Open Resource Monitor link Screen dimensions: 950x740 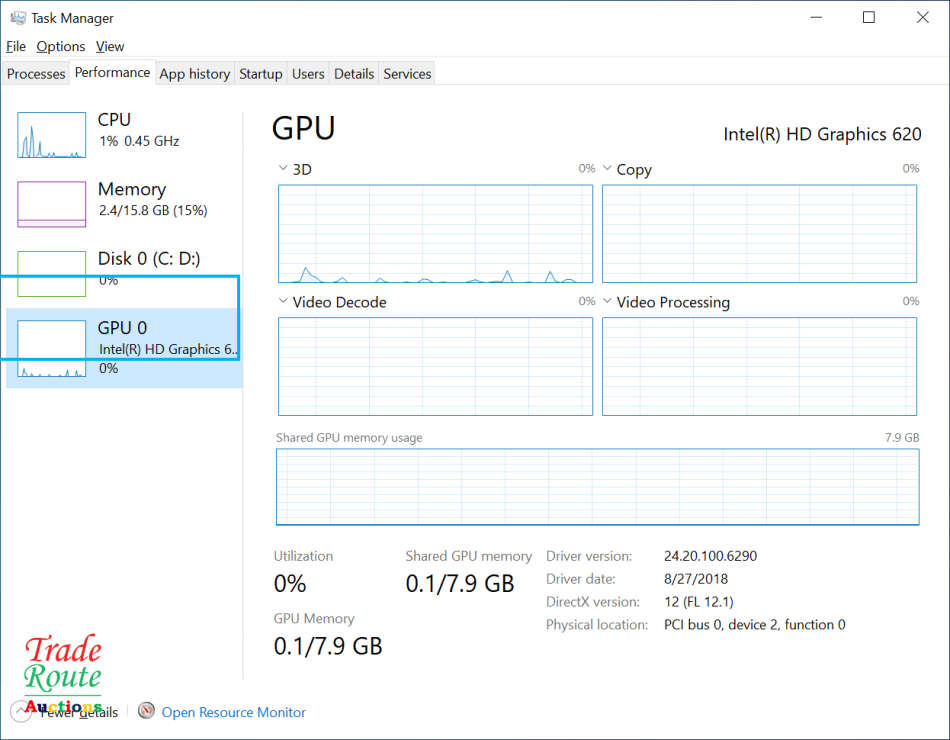(233, 712)
